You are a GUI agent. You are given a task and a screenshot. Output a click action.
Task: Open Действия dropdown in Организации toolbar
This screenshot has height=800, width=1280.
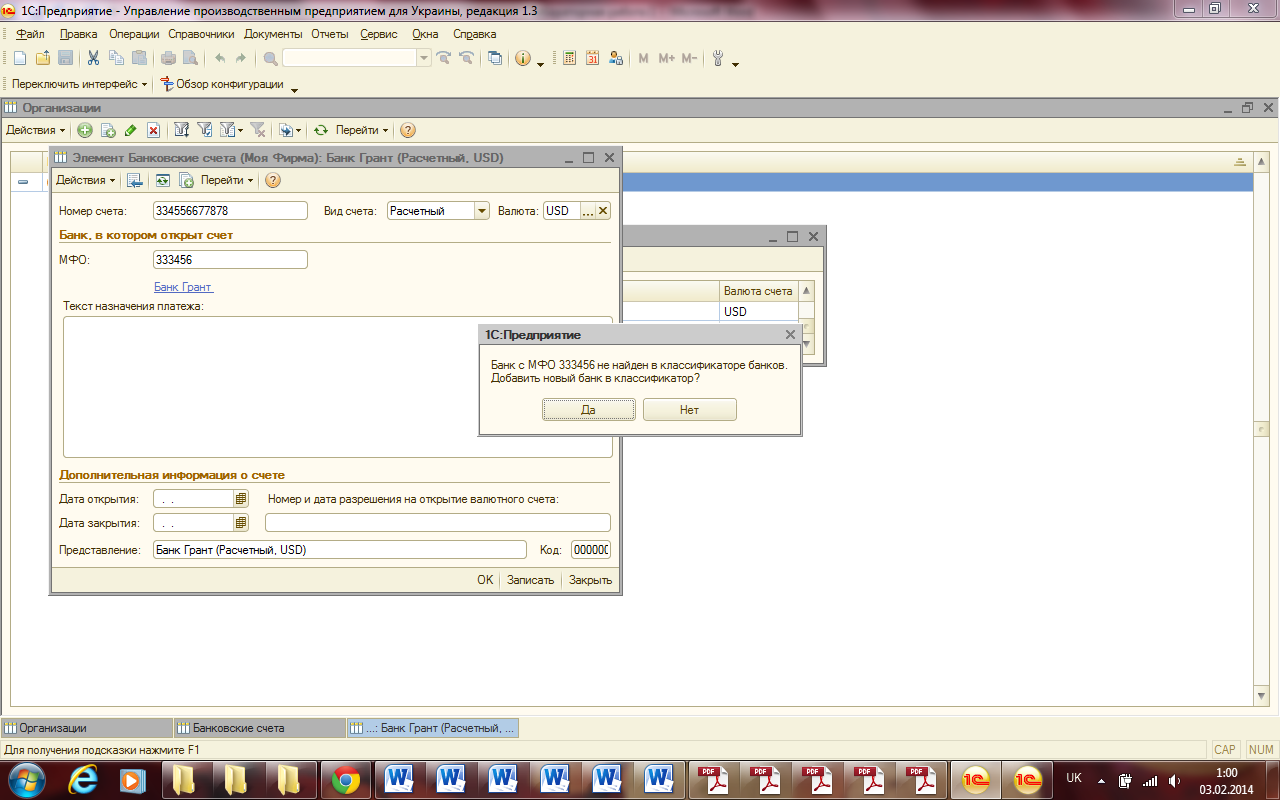click(36, 130)
